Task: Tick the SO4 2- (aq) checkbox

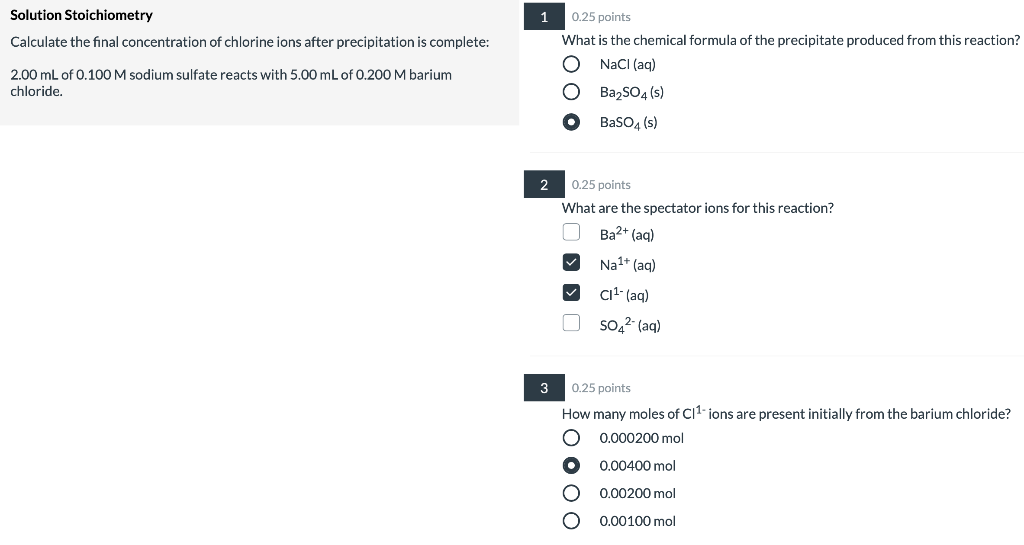Action: (571, 323)
